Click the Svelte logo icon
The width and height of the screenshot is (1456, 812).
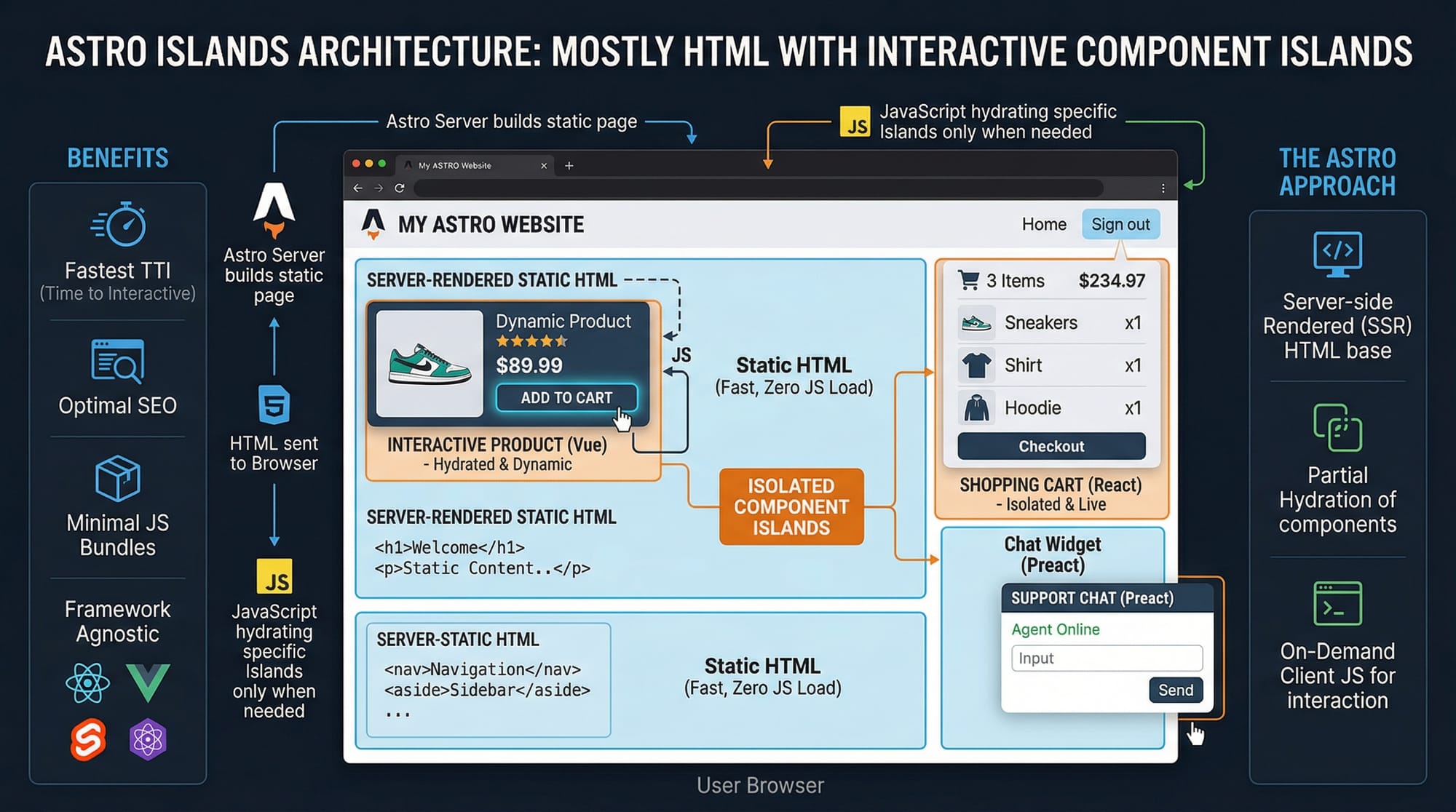(87, 739)
